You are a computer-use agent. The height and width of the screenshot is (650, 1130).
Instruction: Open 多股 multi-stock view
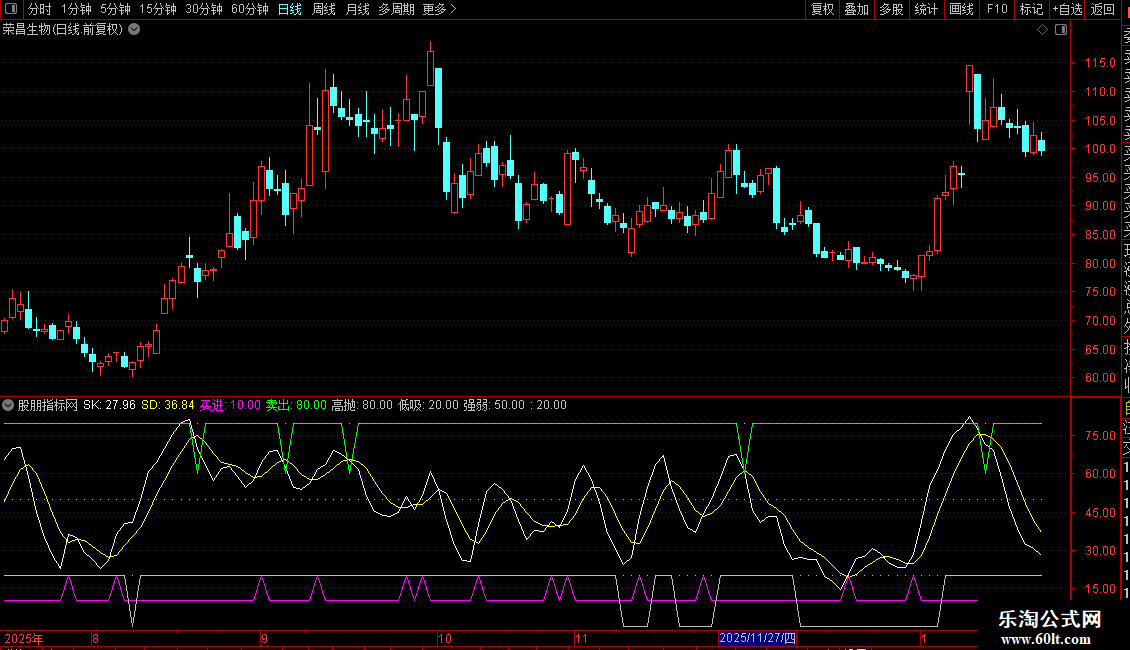[891, 9]
